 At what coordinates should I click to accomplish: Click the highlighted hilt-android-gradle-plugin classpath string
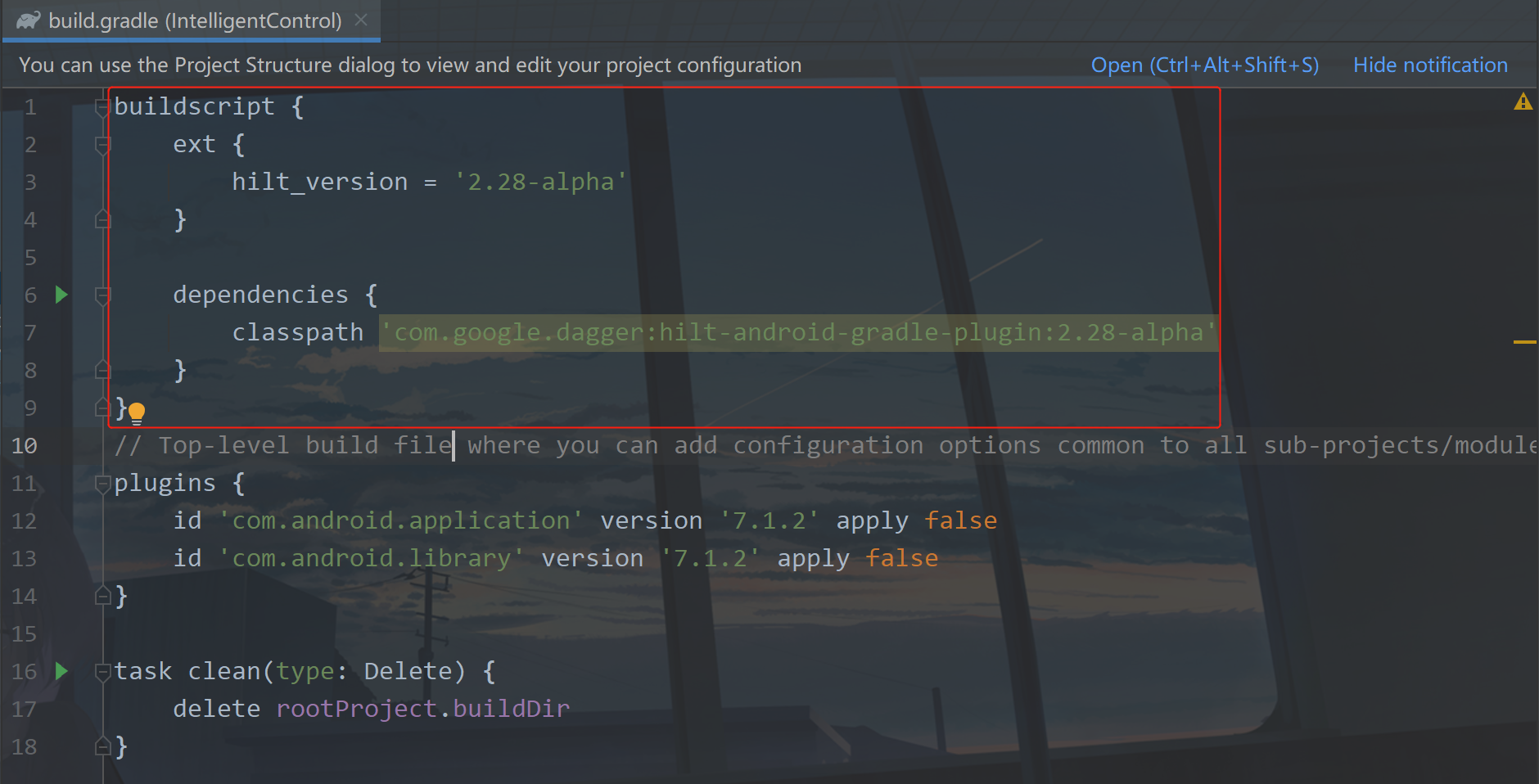click(x=797, y=331)
